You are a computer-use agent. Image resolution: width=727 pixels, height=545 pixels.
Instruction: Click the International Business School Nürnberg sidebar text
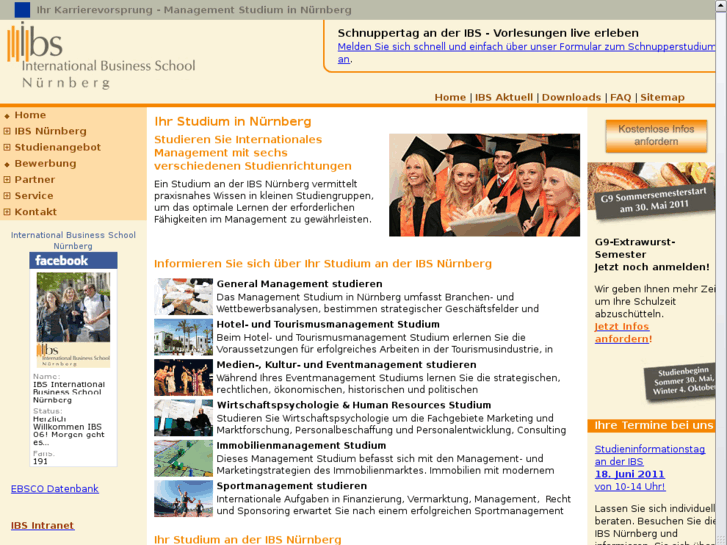(x=73, y=240)
